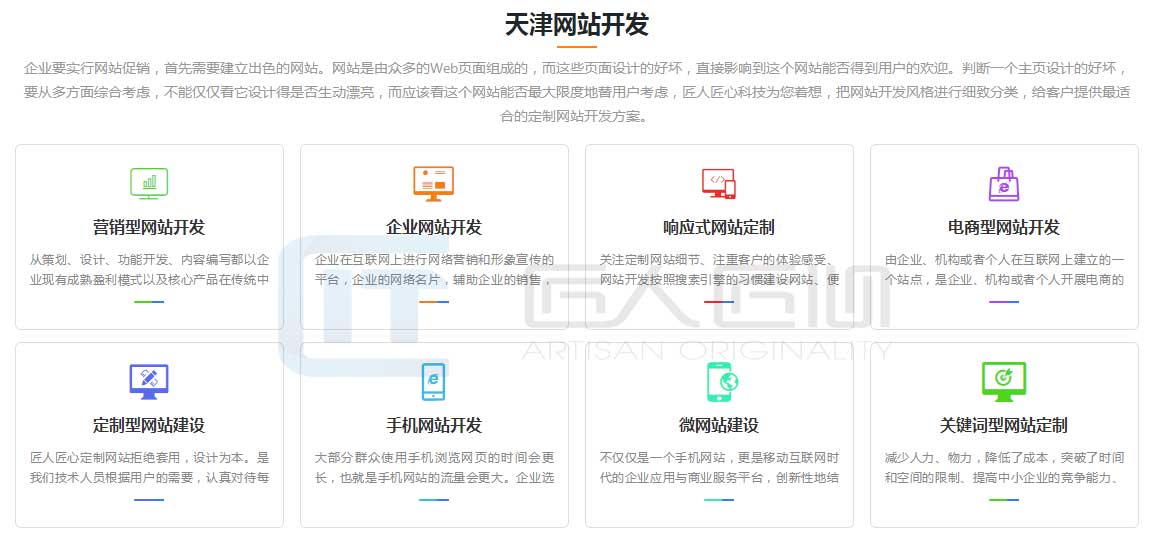The height and width of the screenshot is (543, 1171).
Task: Click description starting 由企业、机构或者个人
Action: [1004, 270]
